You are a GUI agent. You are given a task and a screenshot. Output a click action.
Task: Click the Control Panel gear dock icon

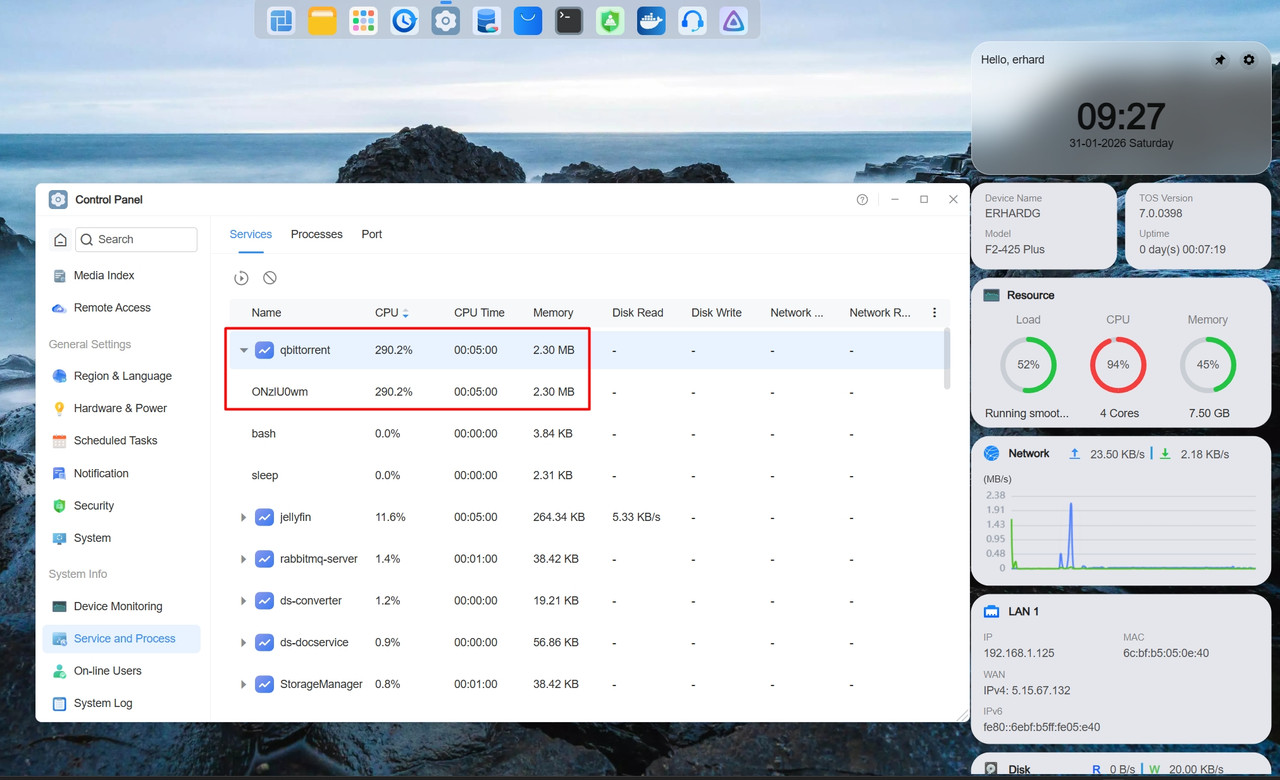coord(446,20)
